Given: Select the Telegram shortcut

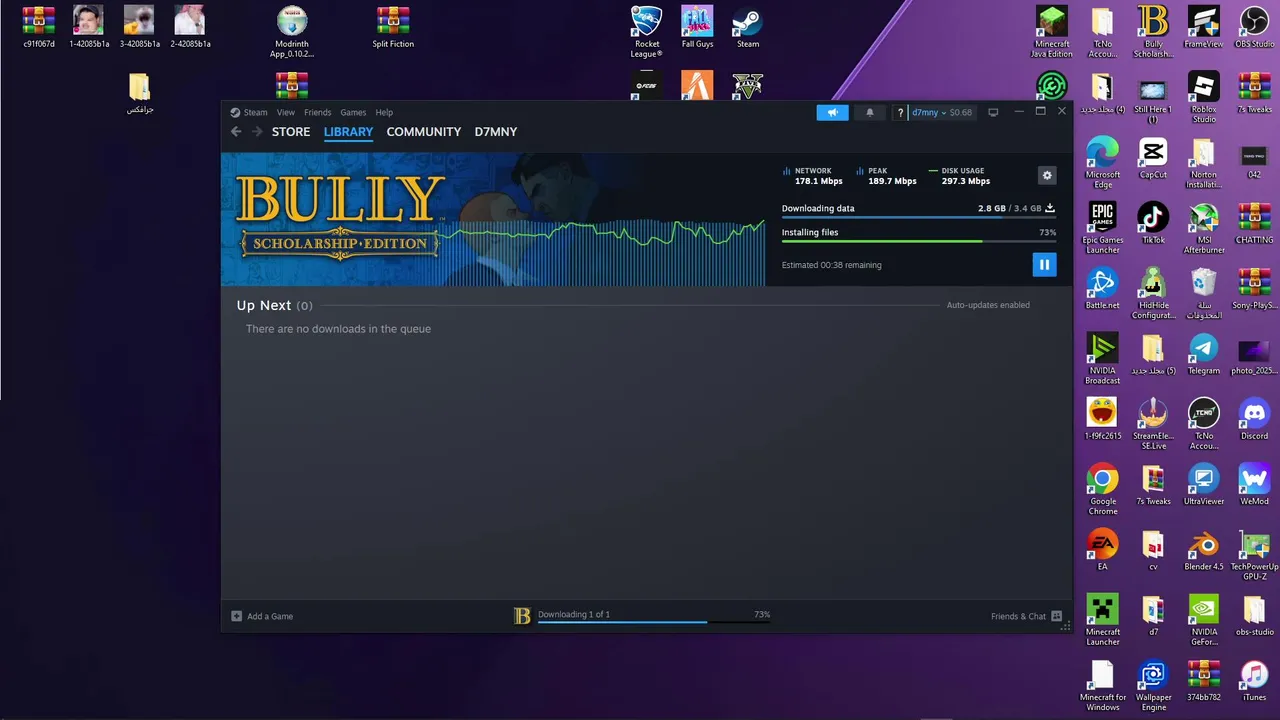Looking at the screenshot, I should (x=1203, y=354).
